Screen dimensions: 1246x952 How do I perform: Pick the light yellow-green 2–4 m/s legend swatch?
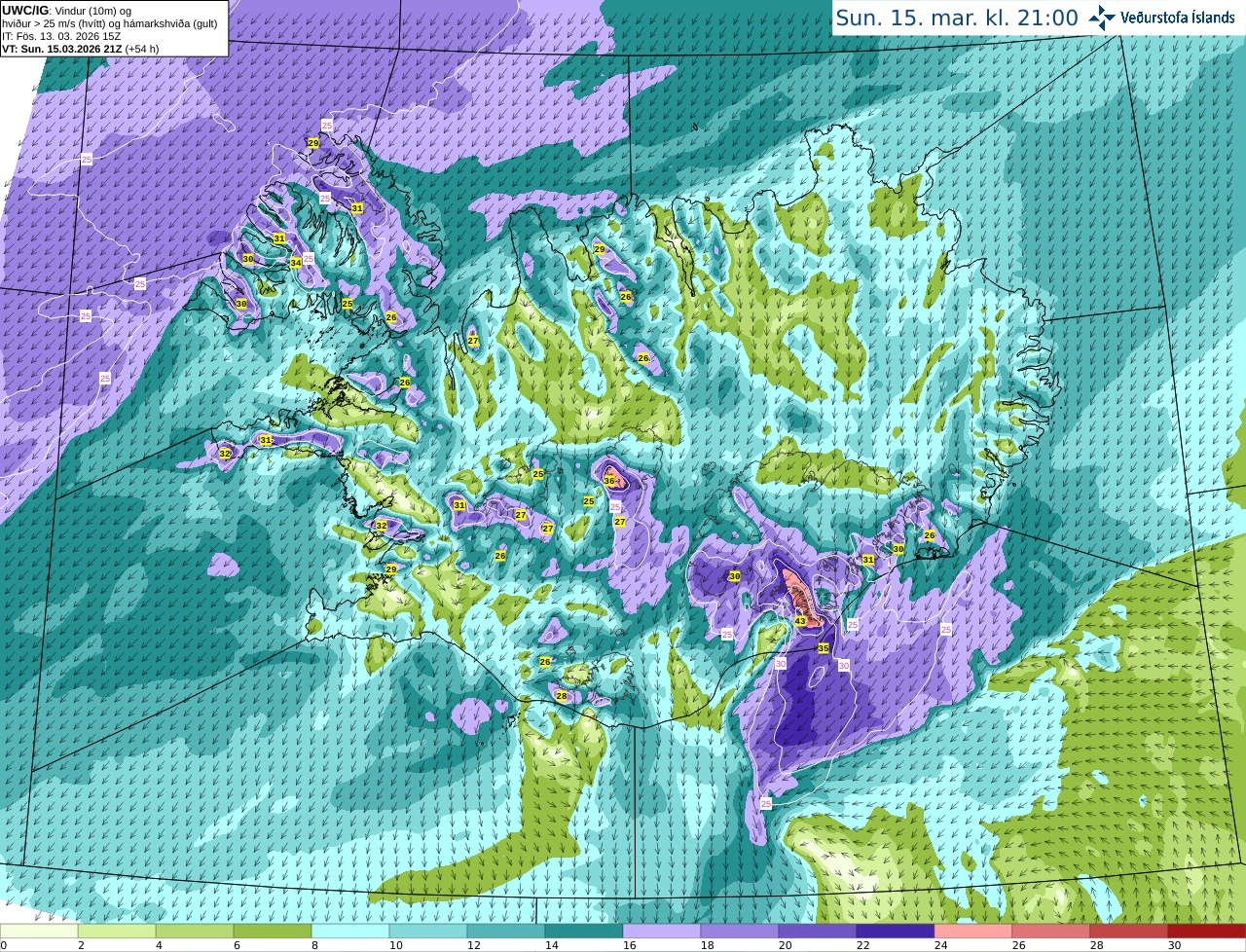point(117,932)
